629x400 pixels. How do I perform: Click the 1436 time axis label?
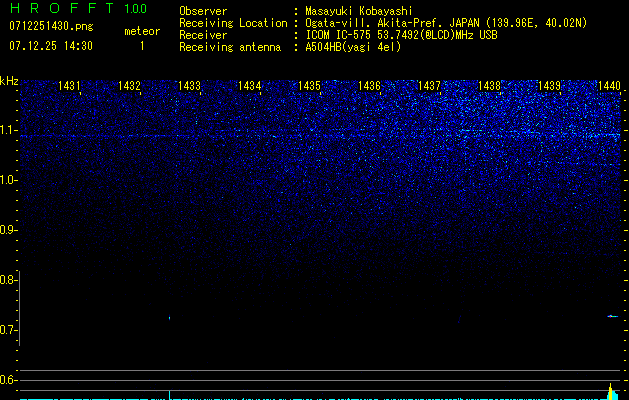(x=369, y=86)
